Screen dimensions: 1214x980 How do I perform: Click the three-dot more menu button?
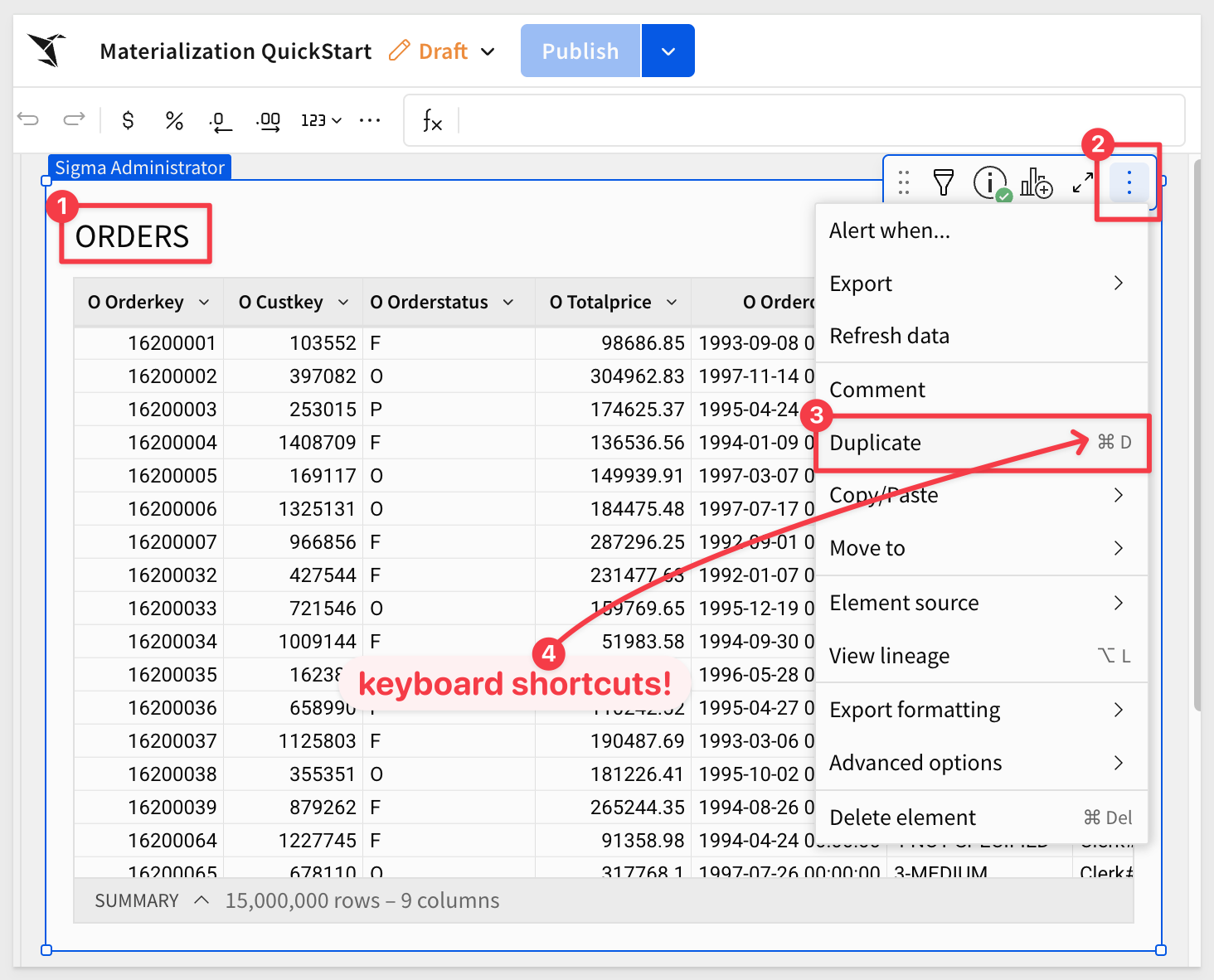click(x=1129, y=182)
